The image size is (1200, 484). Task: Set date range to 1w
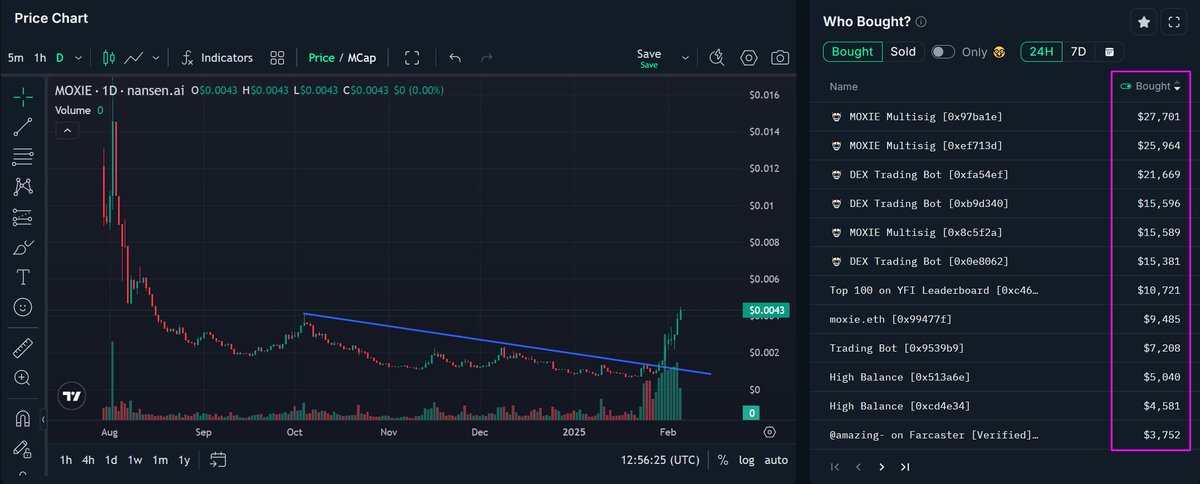point(135,460)
